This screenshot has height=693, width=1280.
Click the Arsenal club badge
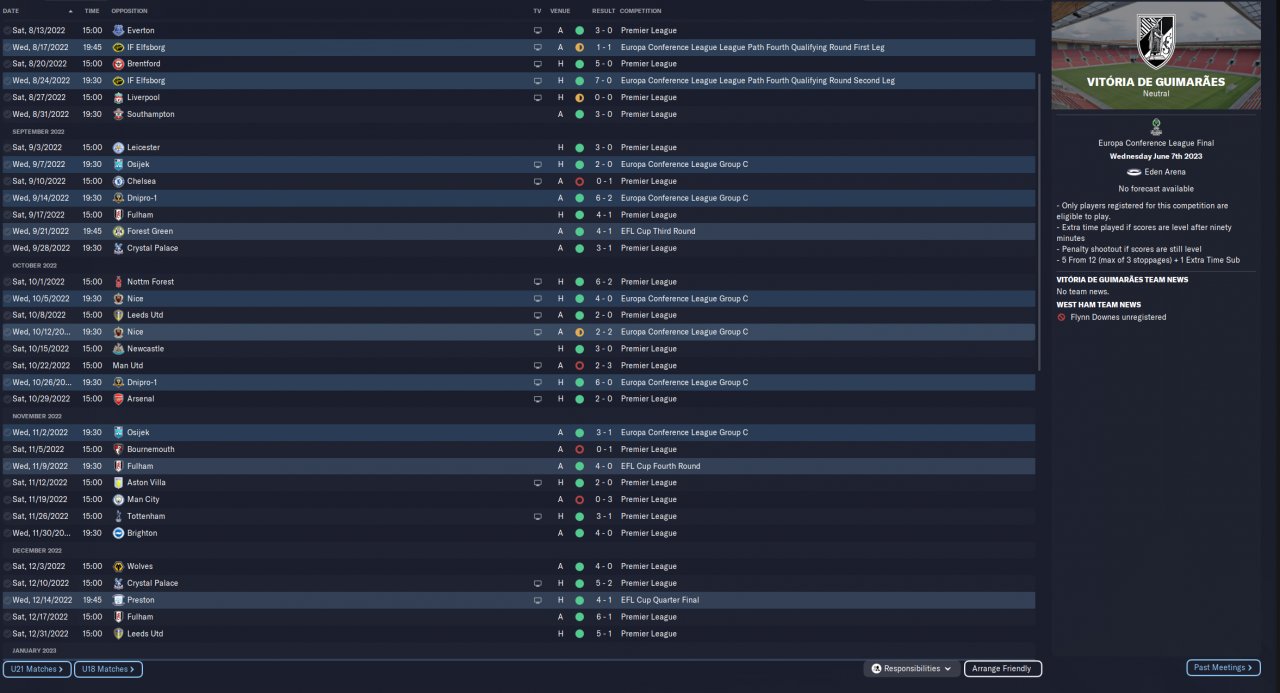118,399
